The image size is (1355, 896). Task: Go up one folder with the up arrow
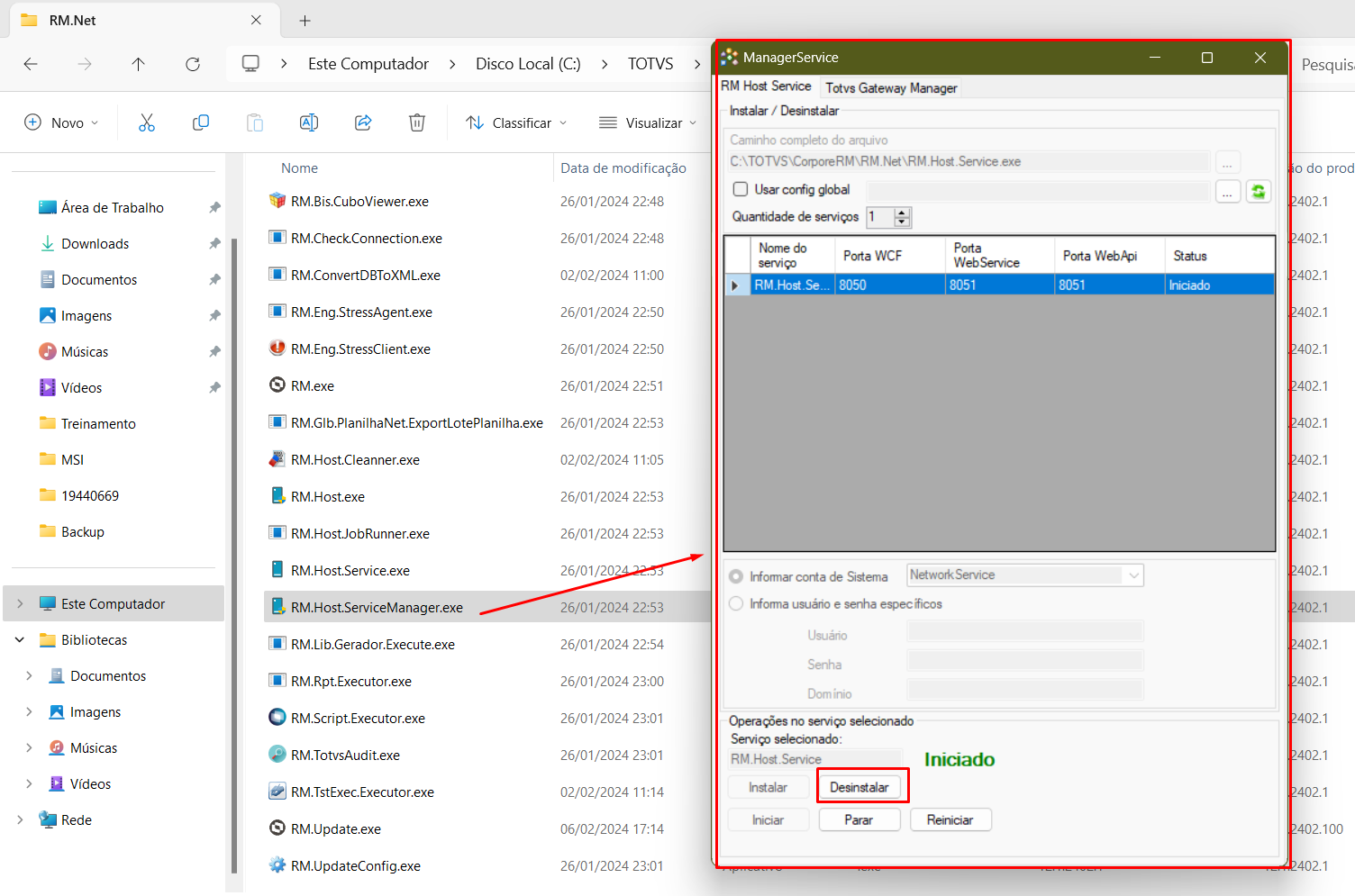coord(138,64)
